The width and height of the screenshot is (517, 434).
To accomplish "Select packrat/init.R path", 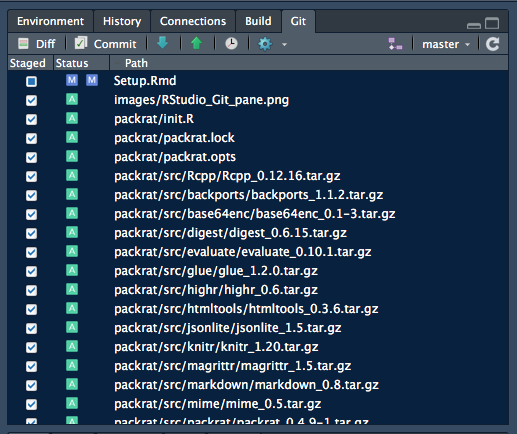I will [x=154, y=119].
